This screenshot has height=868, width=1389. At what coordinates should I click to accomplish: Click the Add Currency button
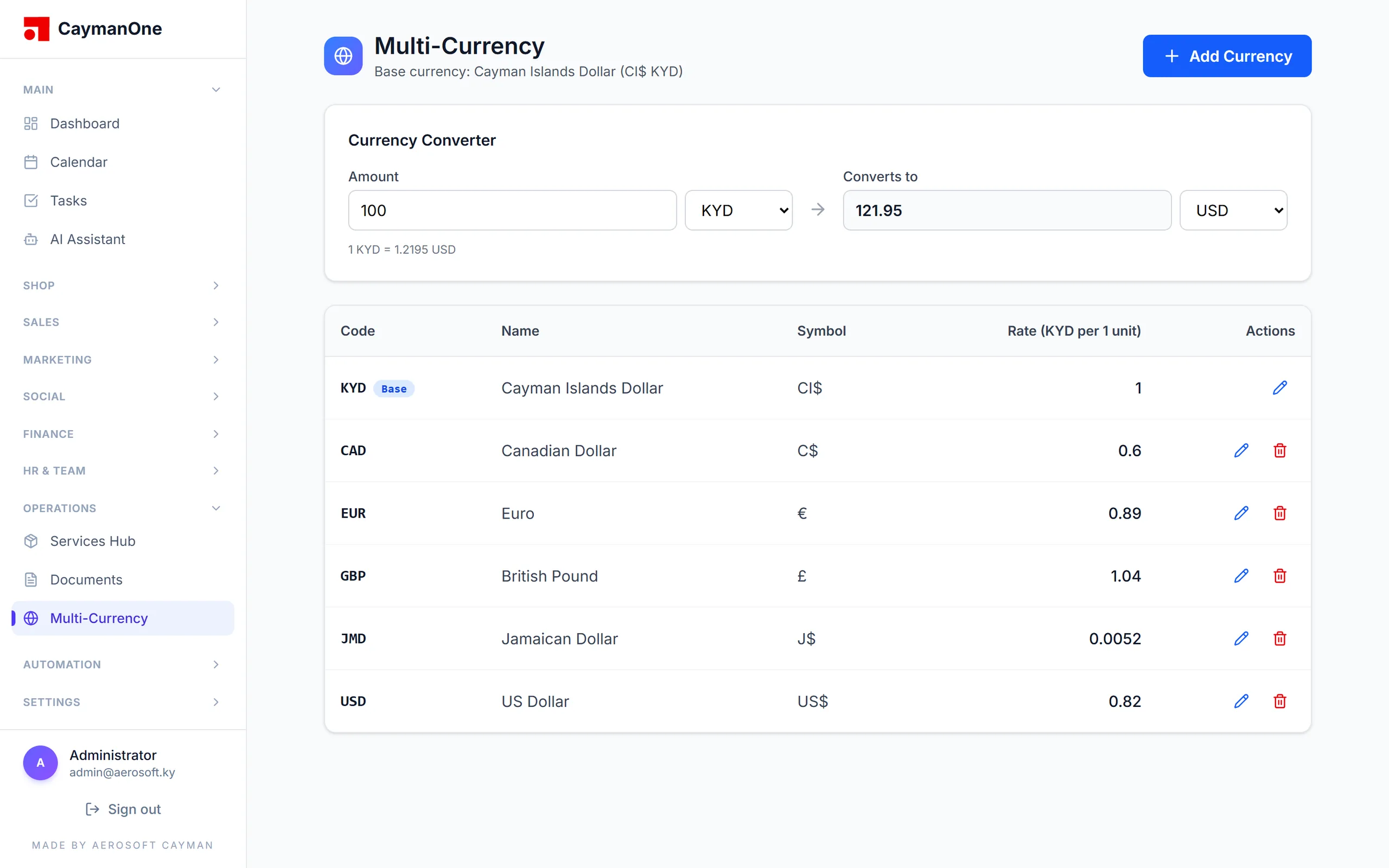point(1227,56)
